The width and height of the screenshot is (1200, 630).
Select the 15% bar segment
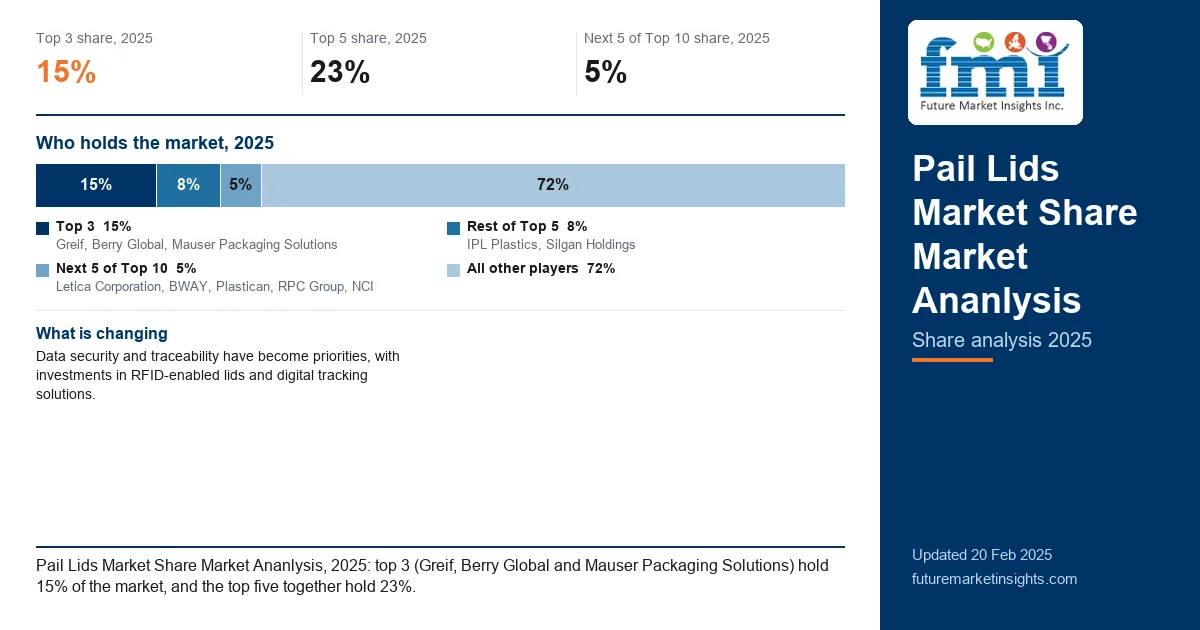96,185
